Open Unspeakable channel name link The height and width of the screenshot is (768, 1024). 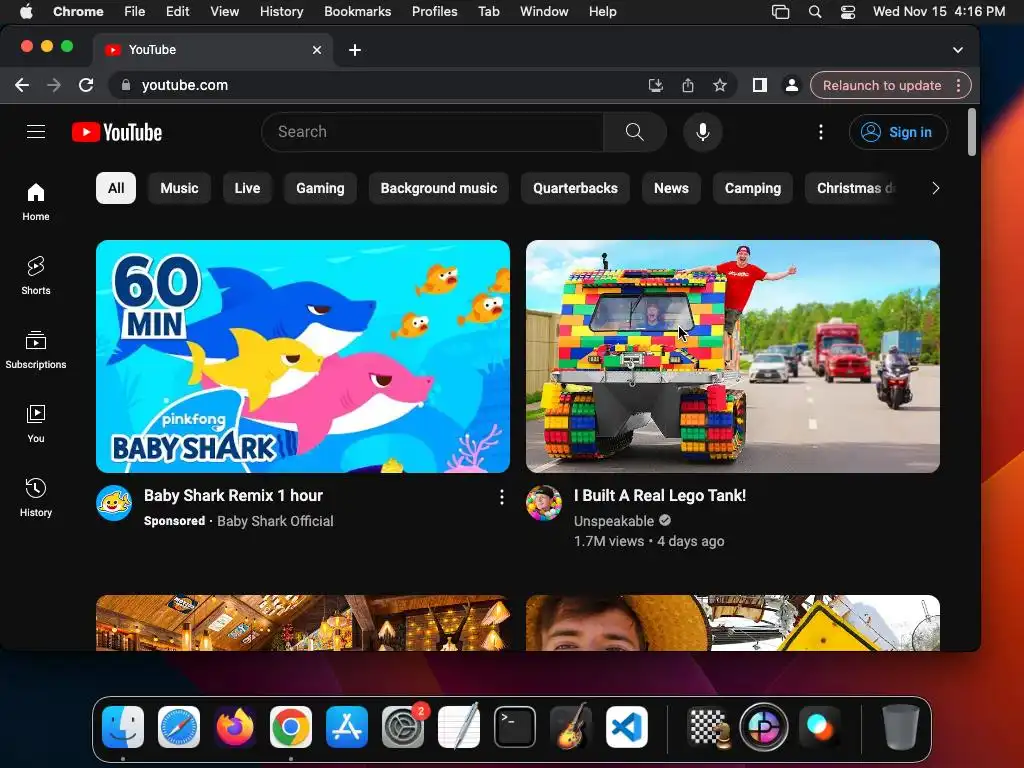pyautogui.click(x=614, y=521)
